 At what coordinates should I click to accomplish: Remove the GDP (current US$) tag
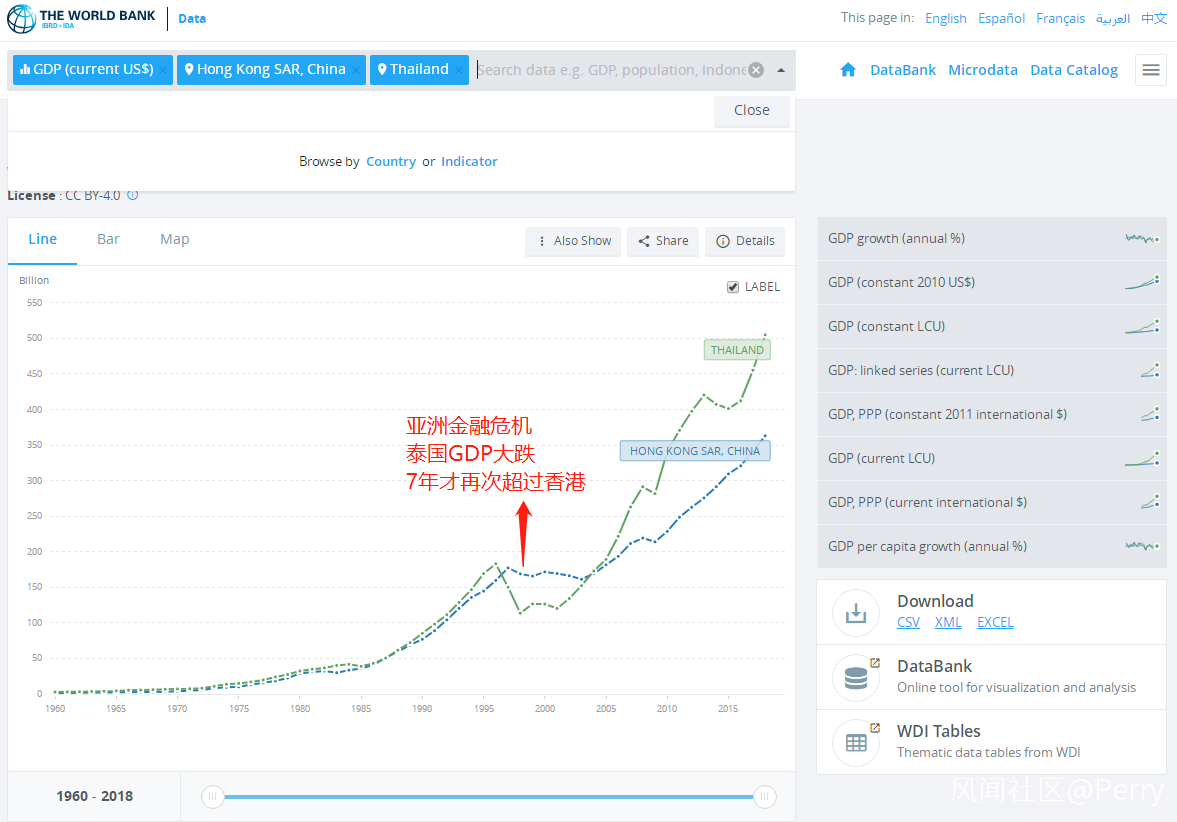click(163, 71)
